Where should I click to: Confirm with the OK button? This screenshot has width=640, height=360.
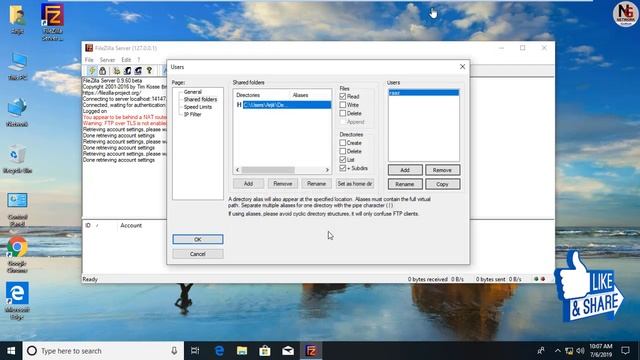(198, 239)
